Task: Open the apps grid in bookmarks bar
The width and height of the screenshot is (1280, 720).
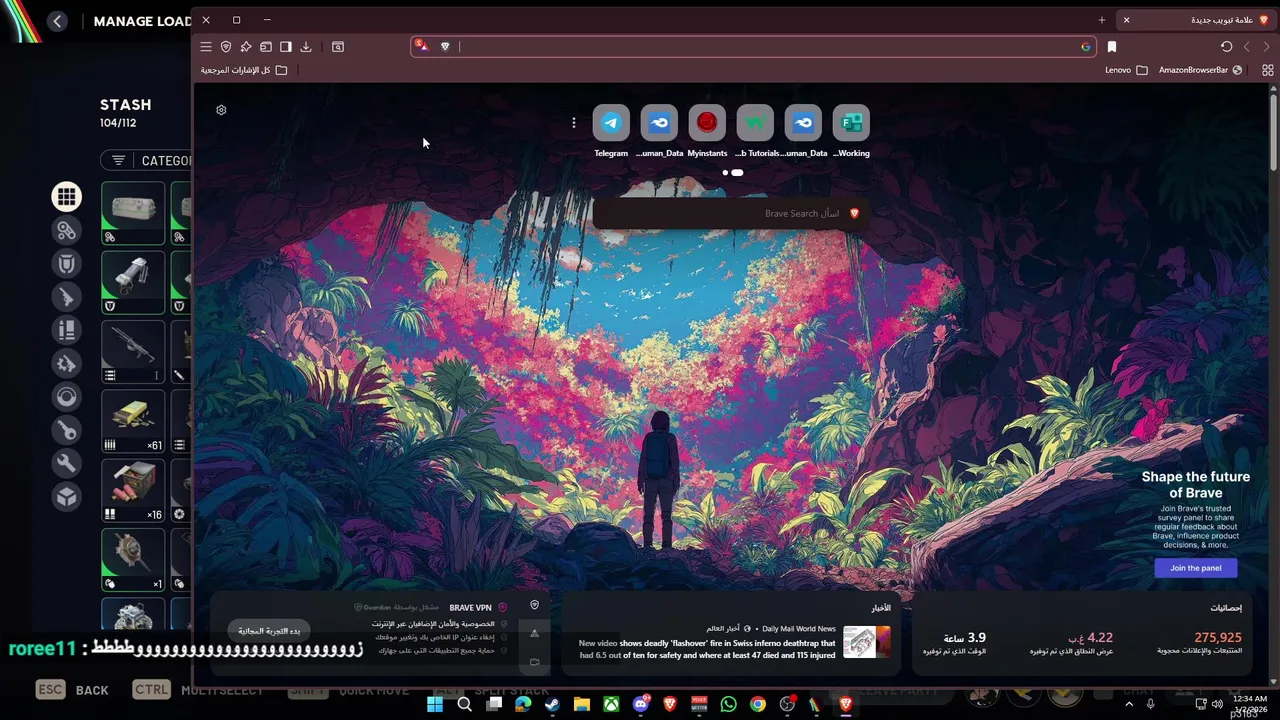Action: 1268,70
